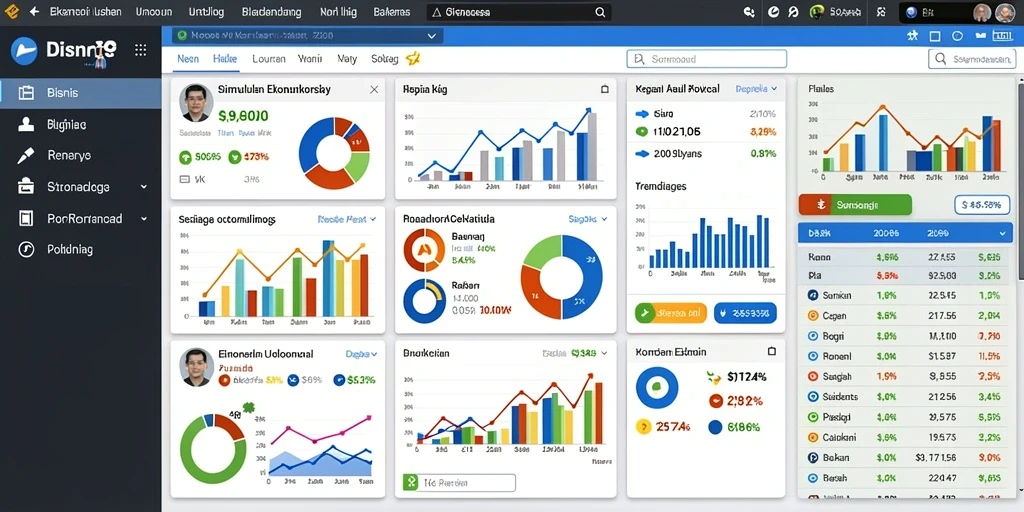The width and height of the screenshot is (1024, 512).
Task: Open dropdown on Sediage octornulimogs card
Action: (x=347, y=220)
